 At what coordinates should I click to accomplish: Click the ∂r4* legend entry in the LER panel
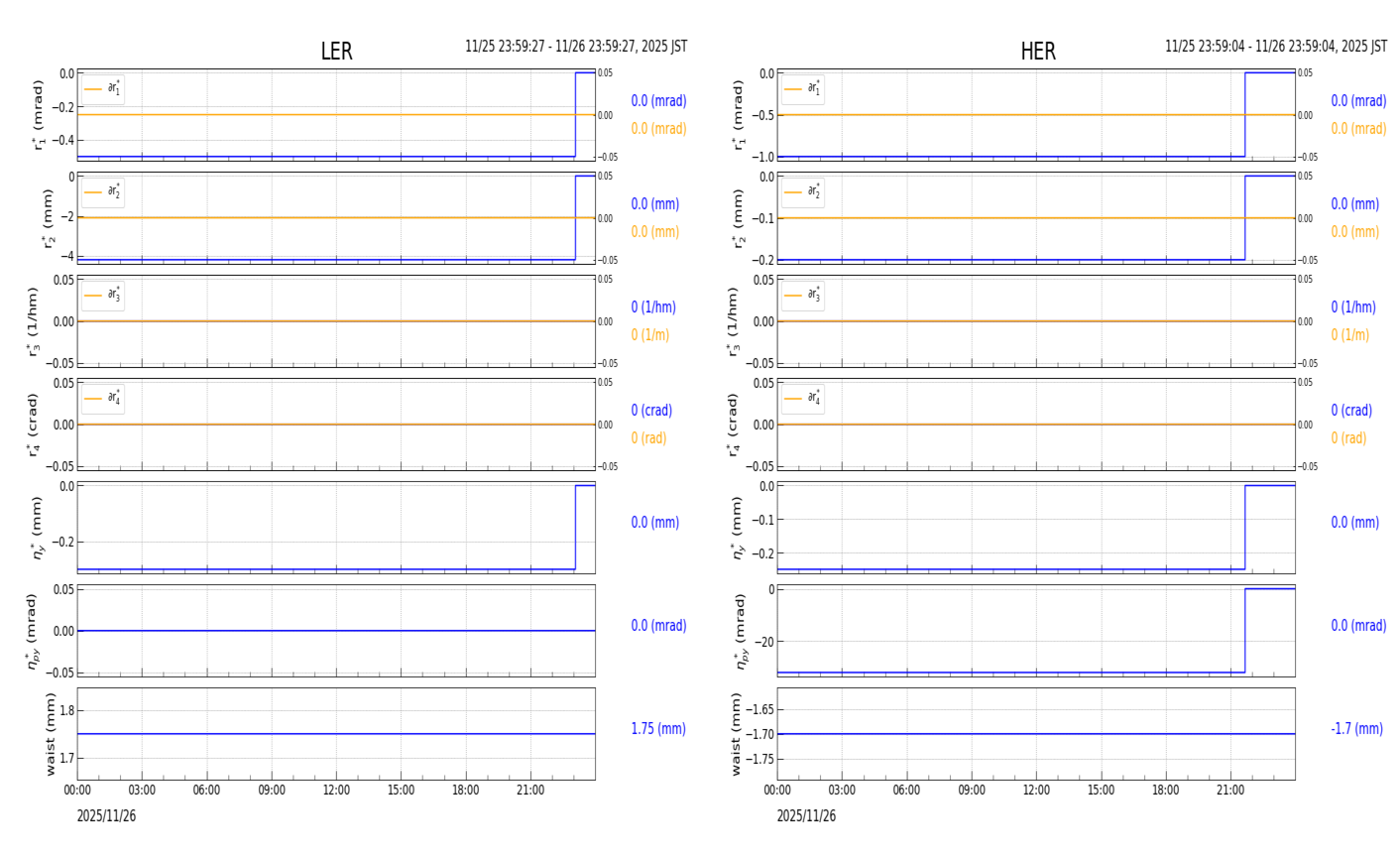pos(103,399)
